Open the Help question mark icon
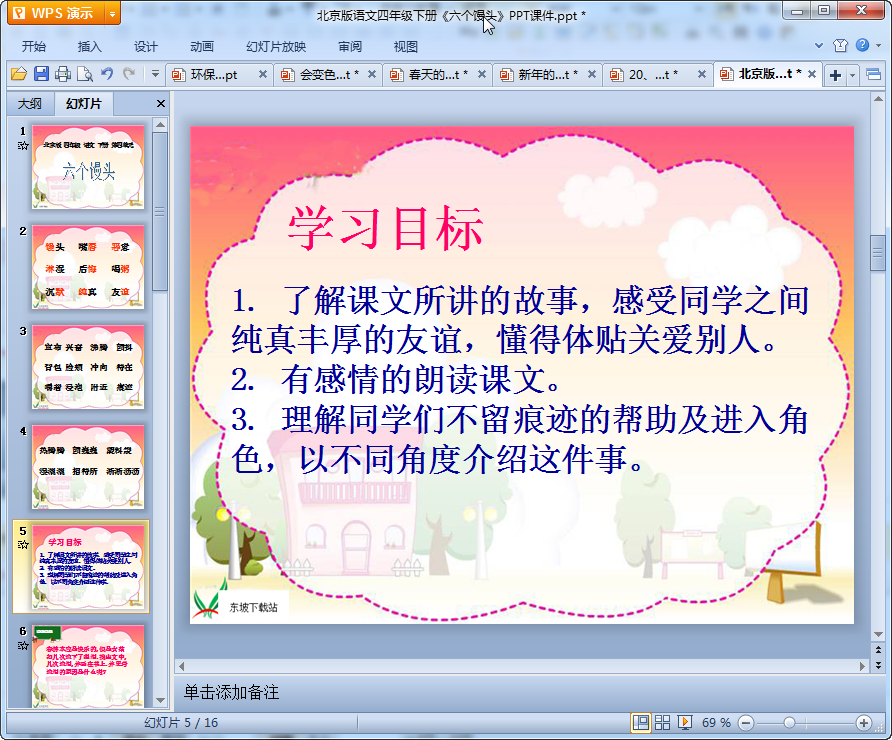 (862, 45)
